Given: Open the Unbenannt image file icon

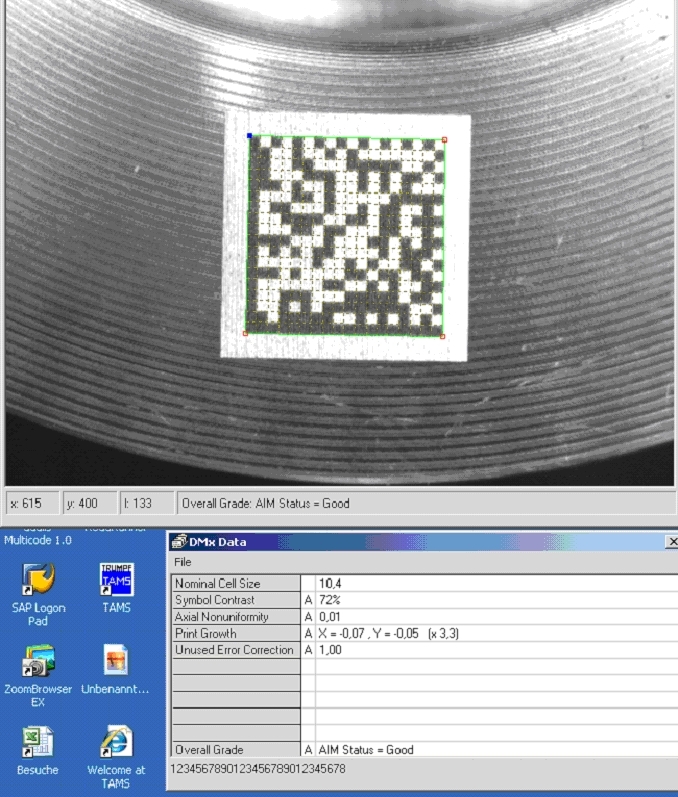Looking at the screenshot, I should [115, 668].
